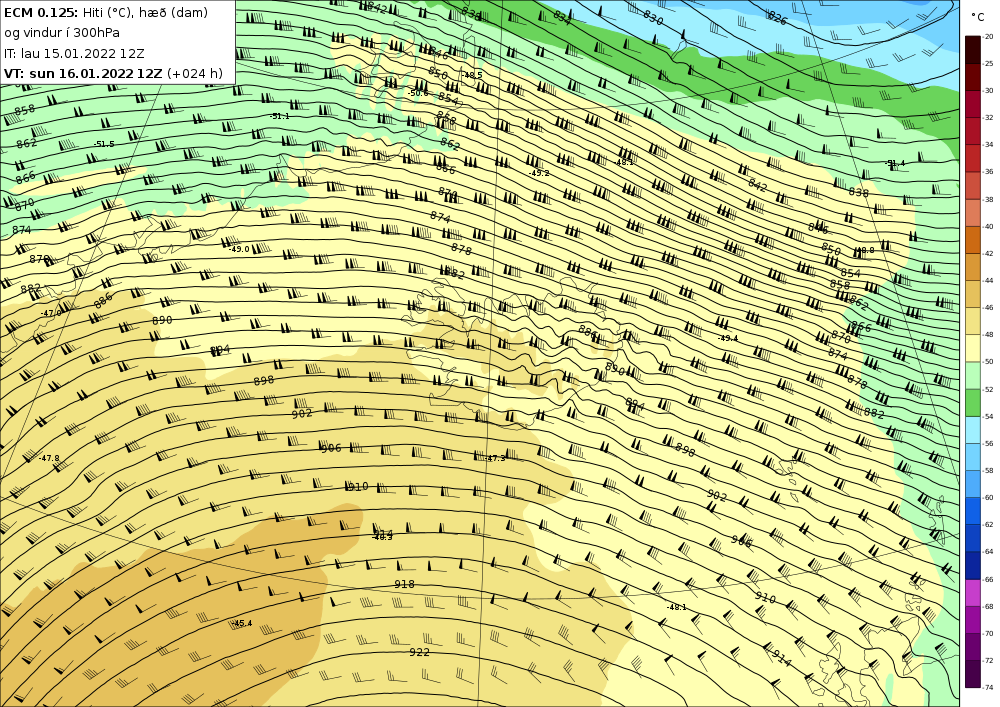Select the 'VT: sun 16.01.2022 12Z' valid time
This screenshot has height=707, width=1000.
click(83, 73)
